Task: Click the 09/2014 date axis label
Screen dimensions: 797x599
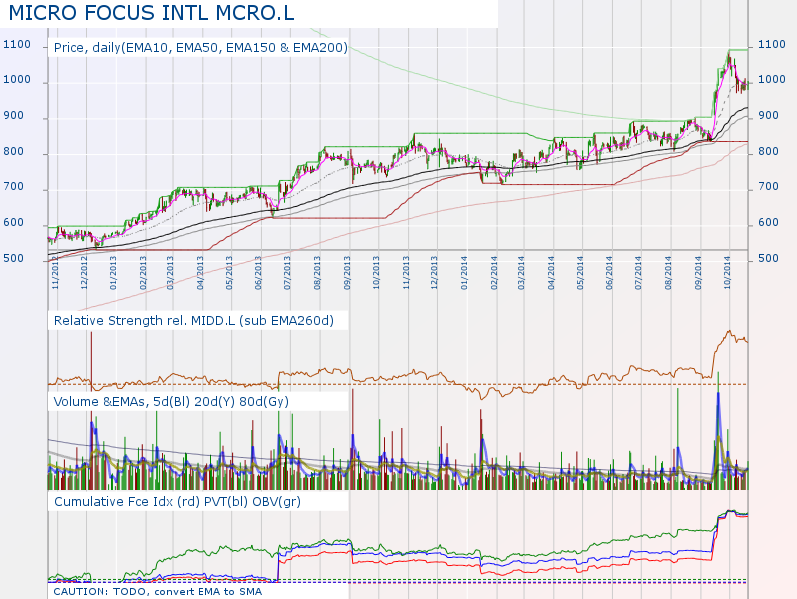Action: click(x=698, y=273)
